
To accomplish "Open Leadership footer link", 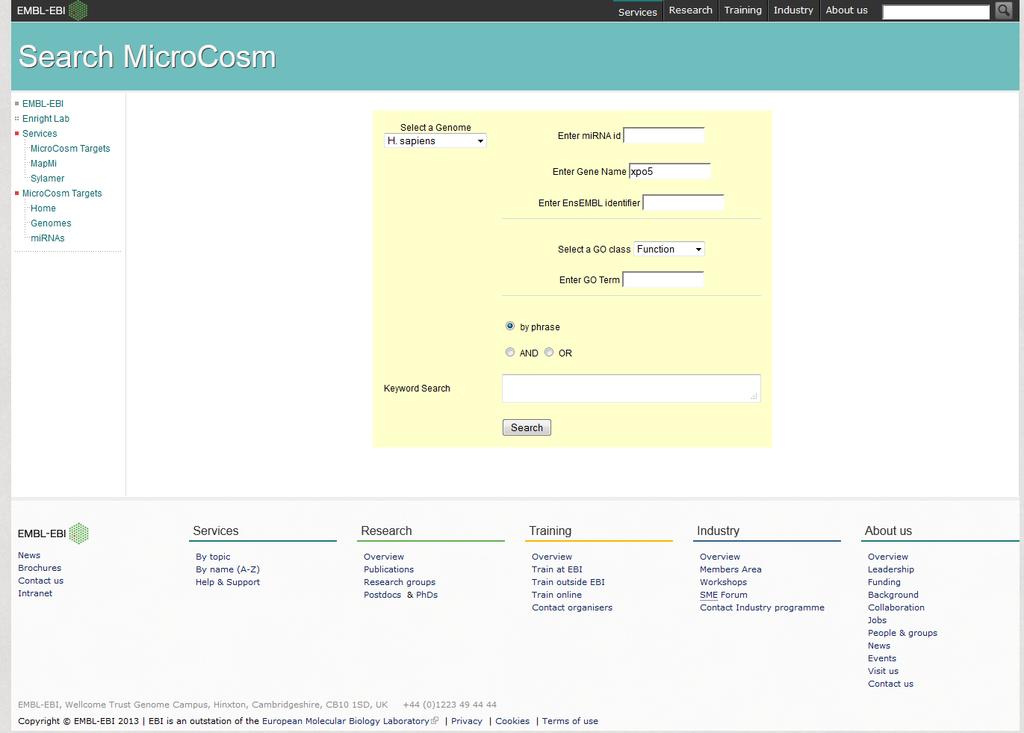I will 890,569.
